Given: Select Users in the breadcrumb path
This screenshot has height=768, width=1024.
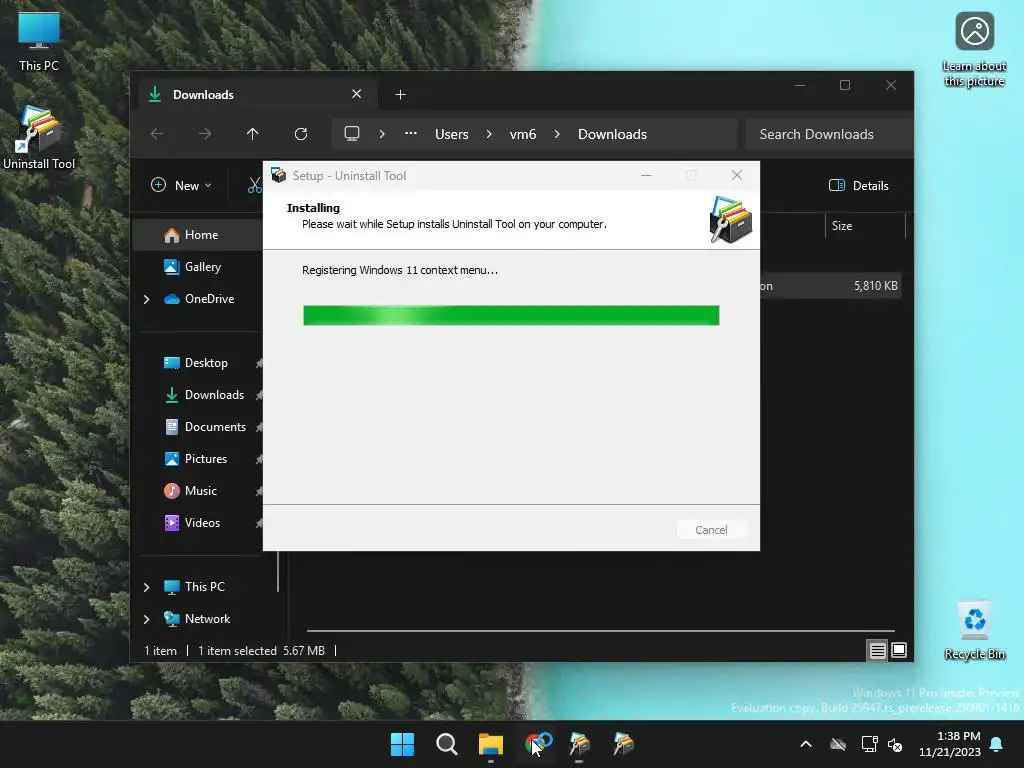Looking at the screenshot, I should 452,135.
